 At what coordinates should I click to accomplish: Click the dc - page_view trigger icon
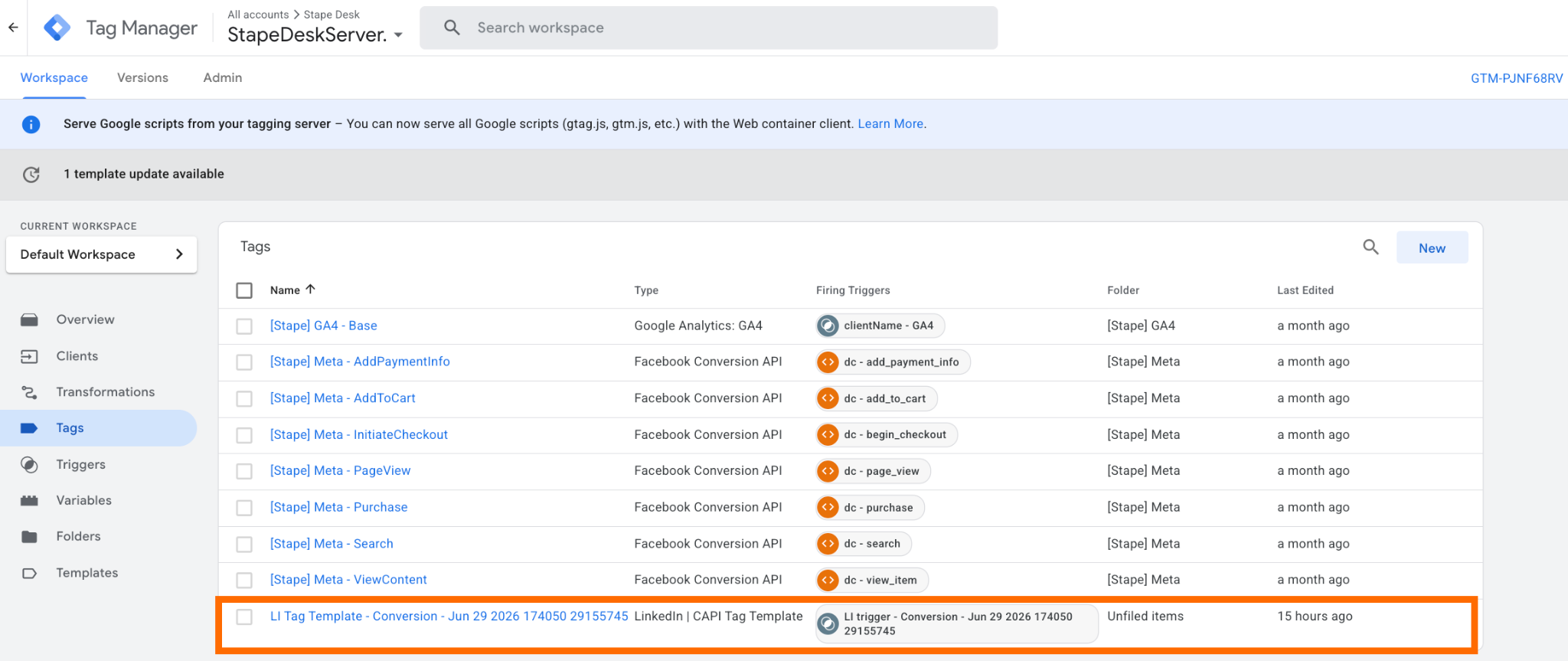pos(828,471)
